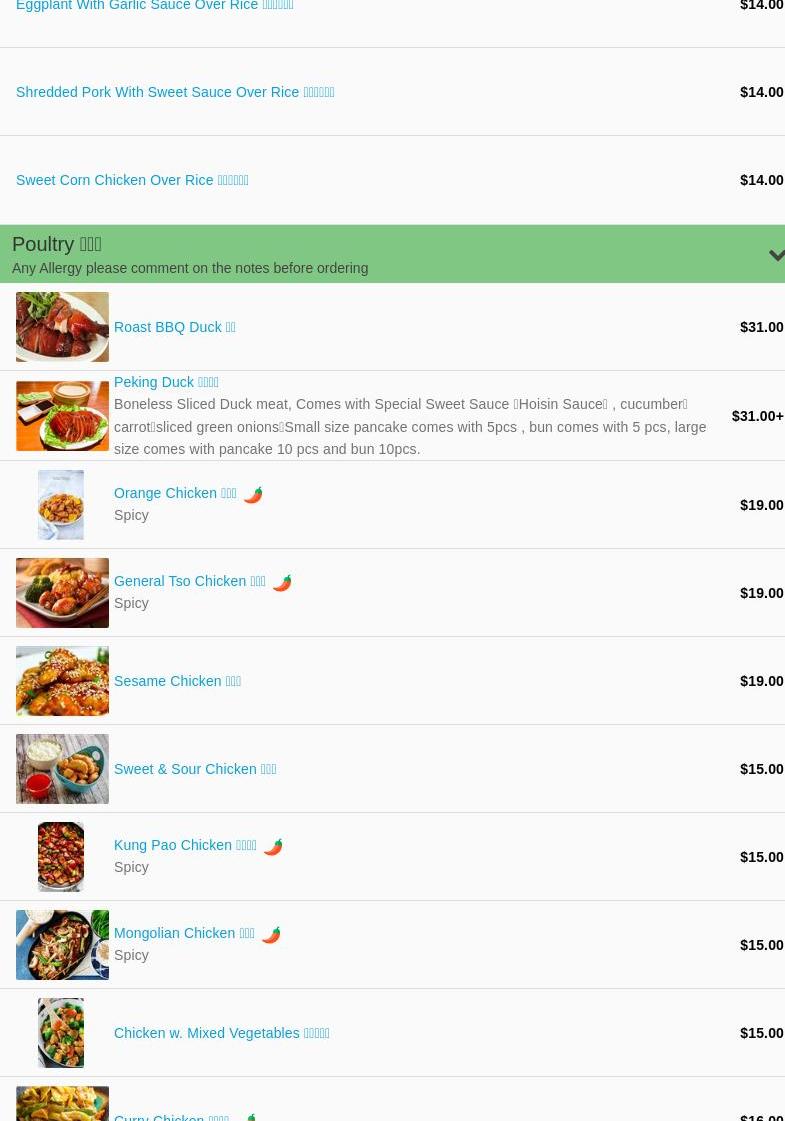Open the General Tso Chicken photo
This screenshot has width=785, height=1121.
point(62,593)
